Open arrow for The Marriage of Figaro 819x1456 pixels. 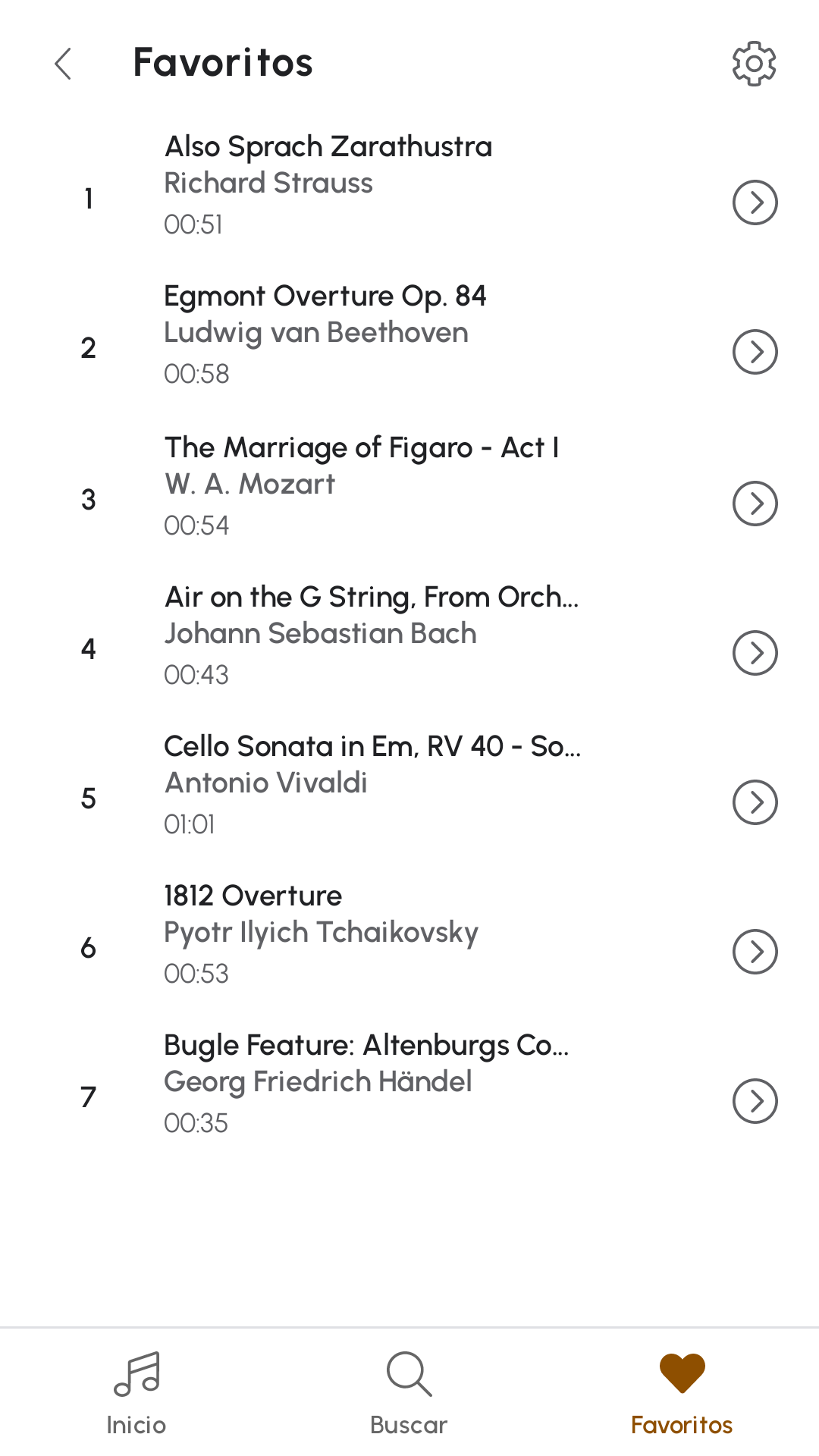pos(755,504)
